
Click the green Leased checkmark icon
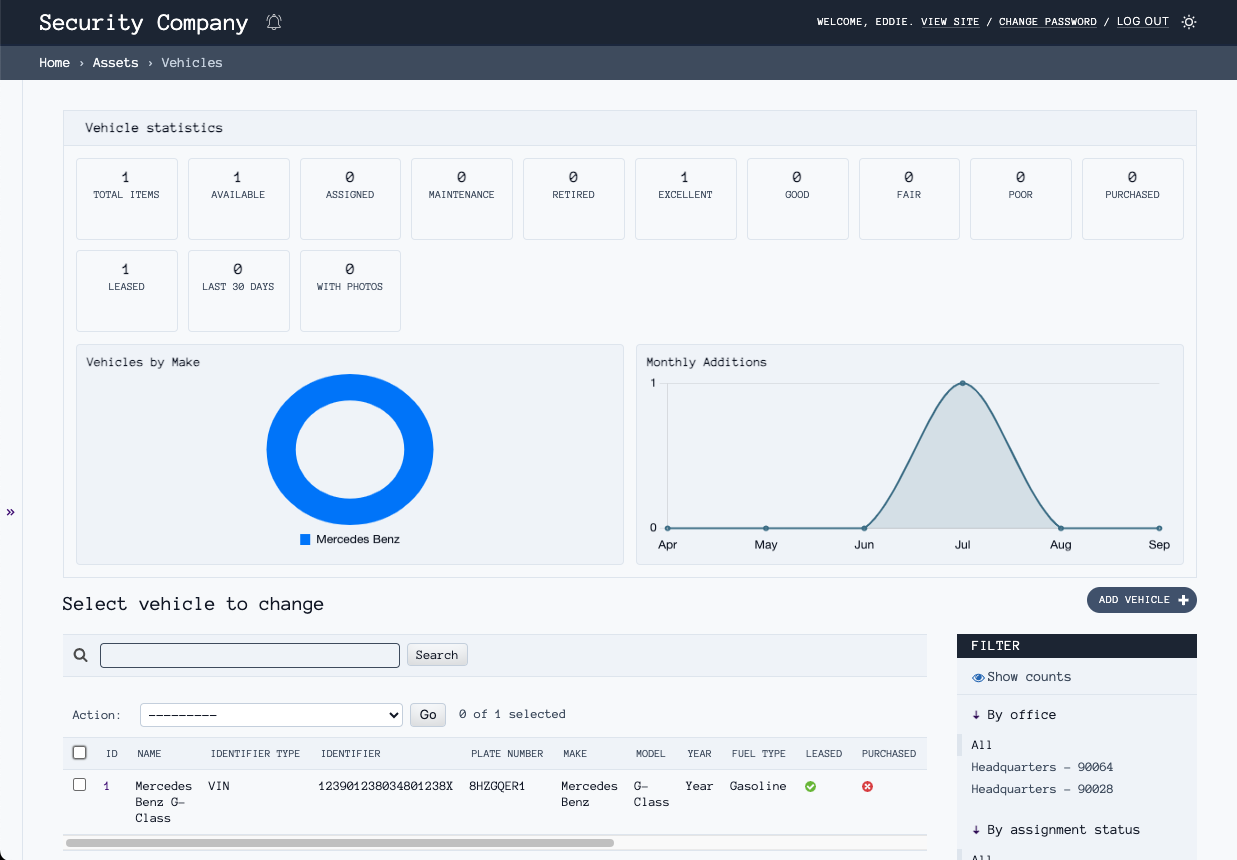coord(811,786)
